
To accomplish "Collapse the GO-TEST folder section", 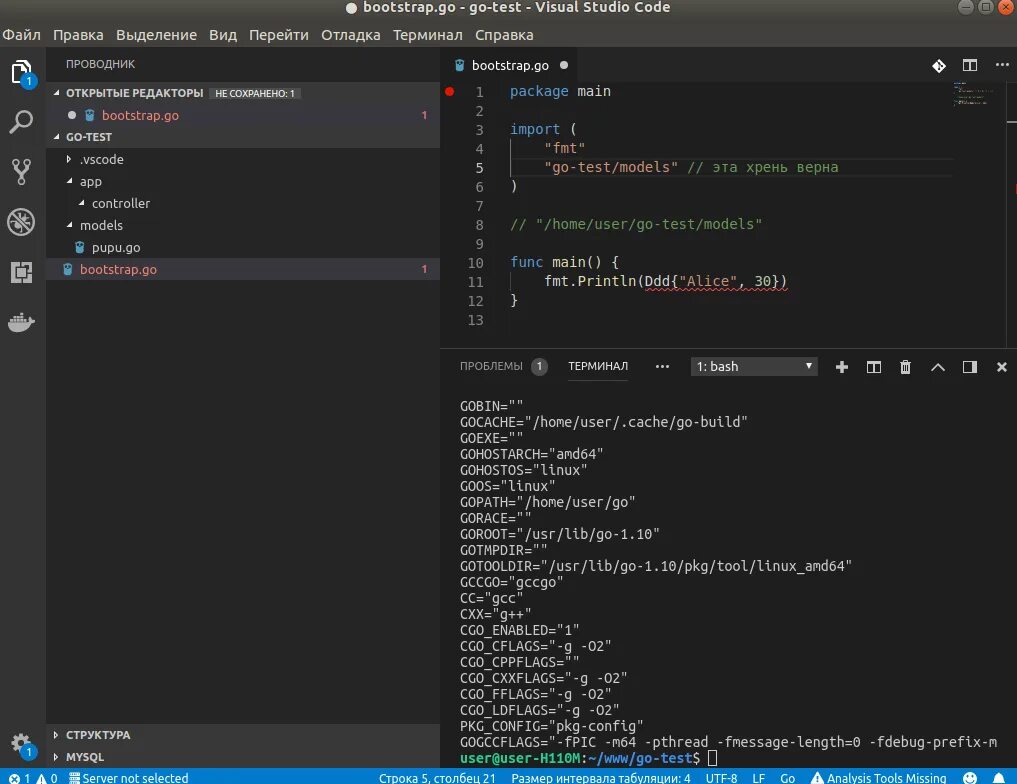I will tap(56, 137).
